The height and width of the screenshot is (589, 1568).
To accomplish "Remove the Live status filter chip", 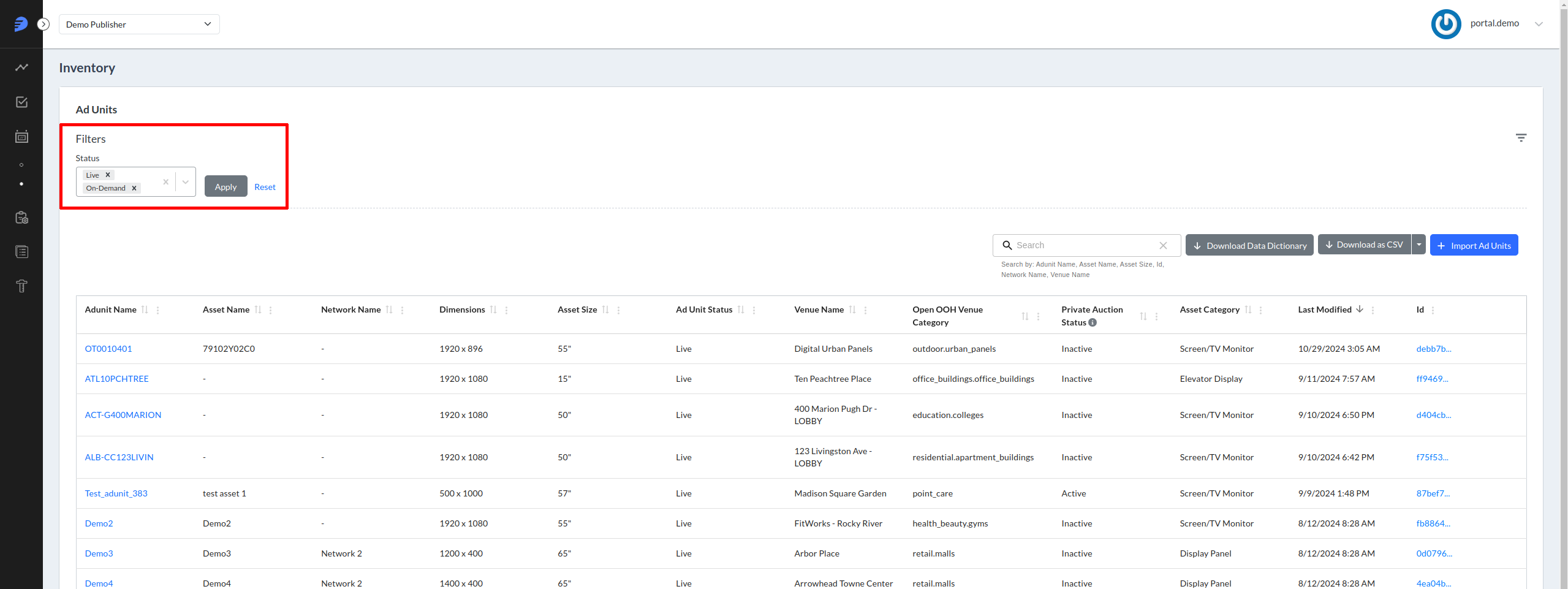I will pos(108,175).
